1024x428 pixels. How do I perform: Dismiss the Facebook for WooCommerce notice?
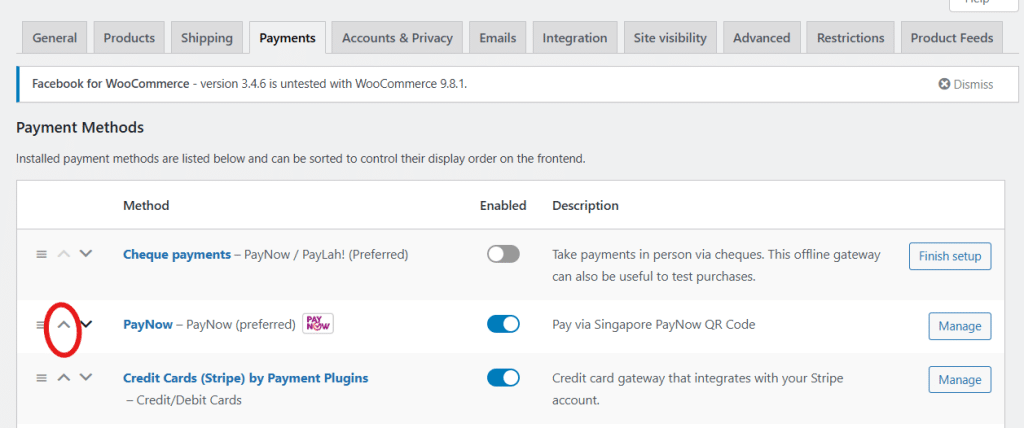pyautogui.click(x=965, y=84)
